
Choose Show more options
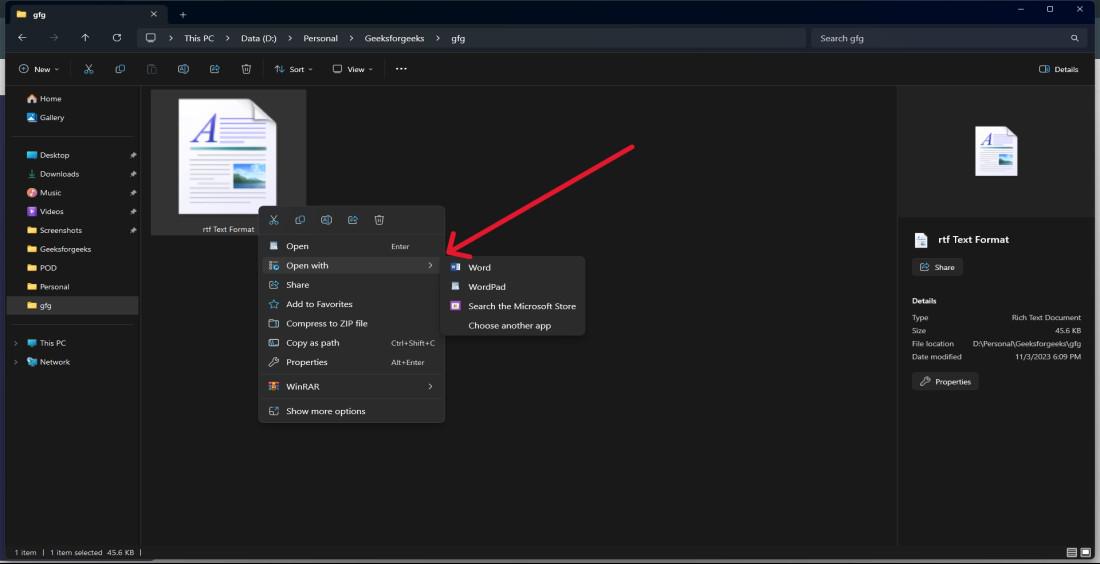pyautogui.click(x=351, y=411)
